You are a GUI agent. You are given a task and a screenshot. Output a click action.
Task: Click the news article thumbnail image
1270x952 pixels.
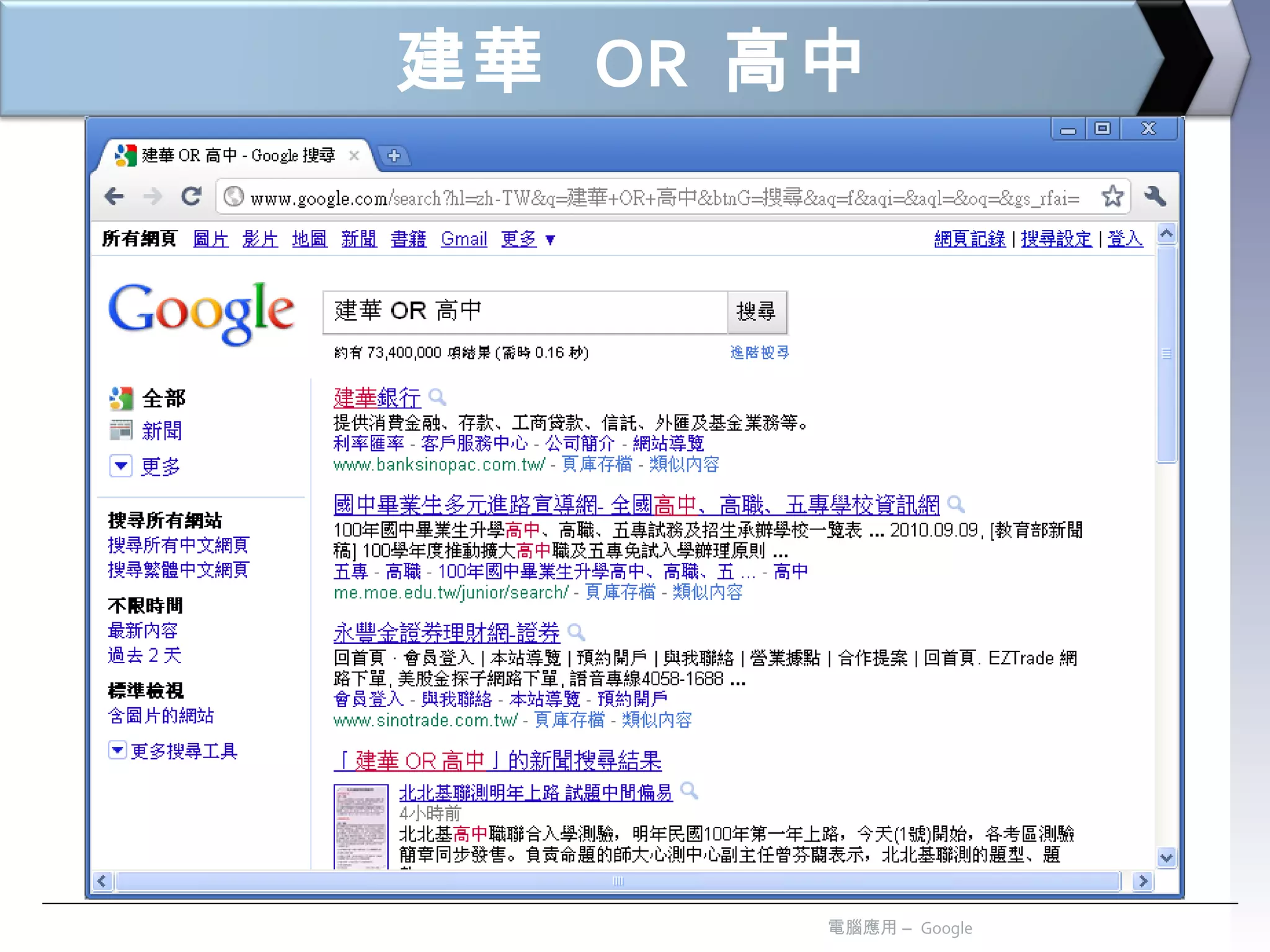tap(361, 827)
